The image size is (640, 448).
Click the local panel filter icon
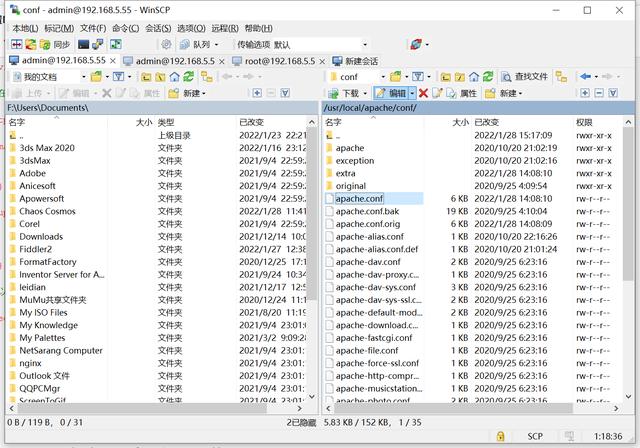pos(118,76)
